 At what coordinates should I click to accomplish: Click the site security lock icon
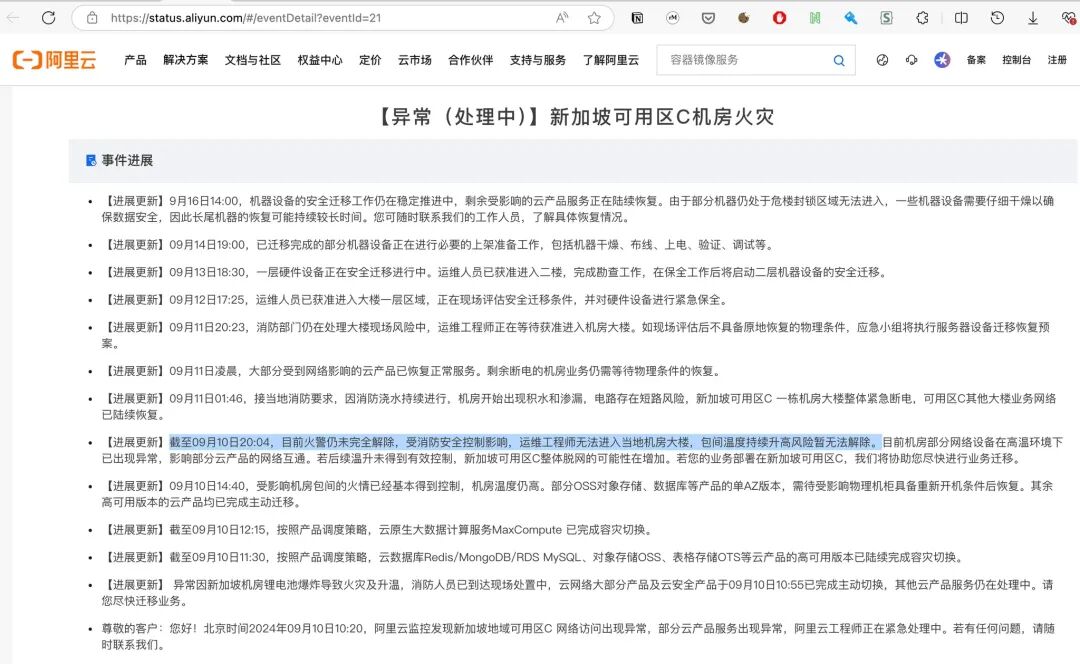click(x=92, y=18)
